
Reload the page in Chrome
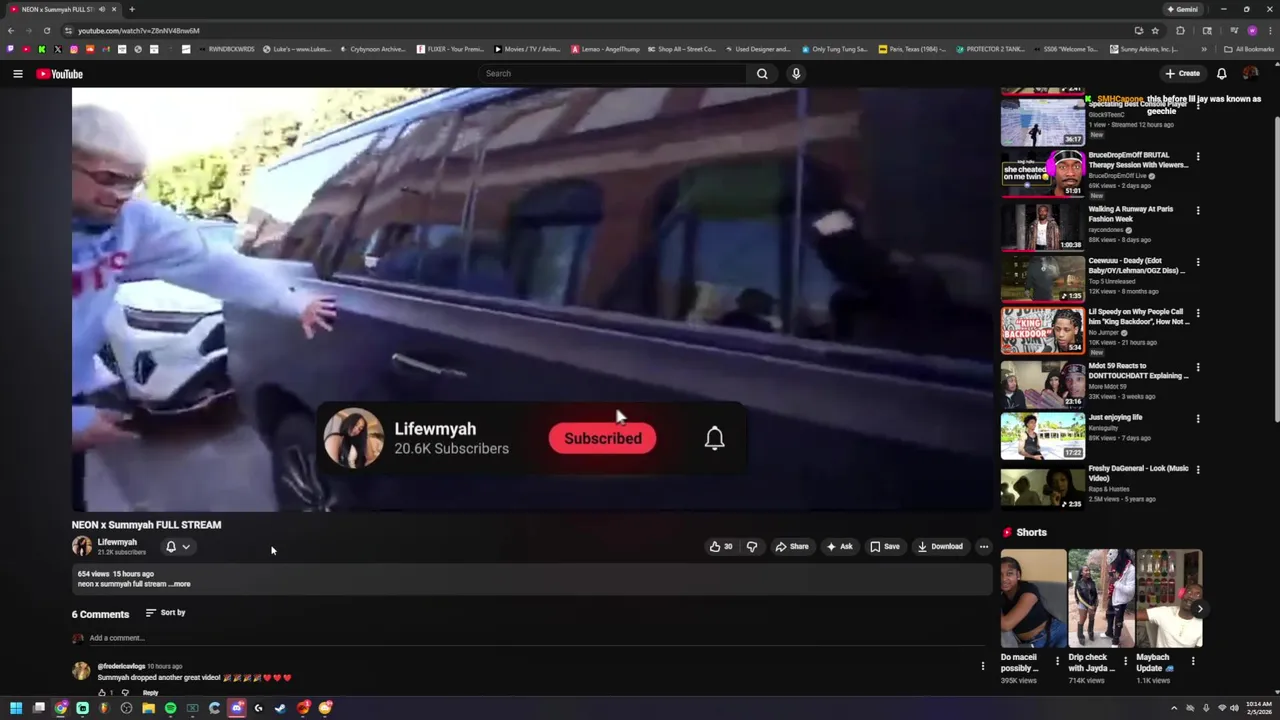pyautogui.click(x=46, y=31)
